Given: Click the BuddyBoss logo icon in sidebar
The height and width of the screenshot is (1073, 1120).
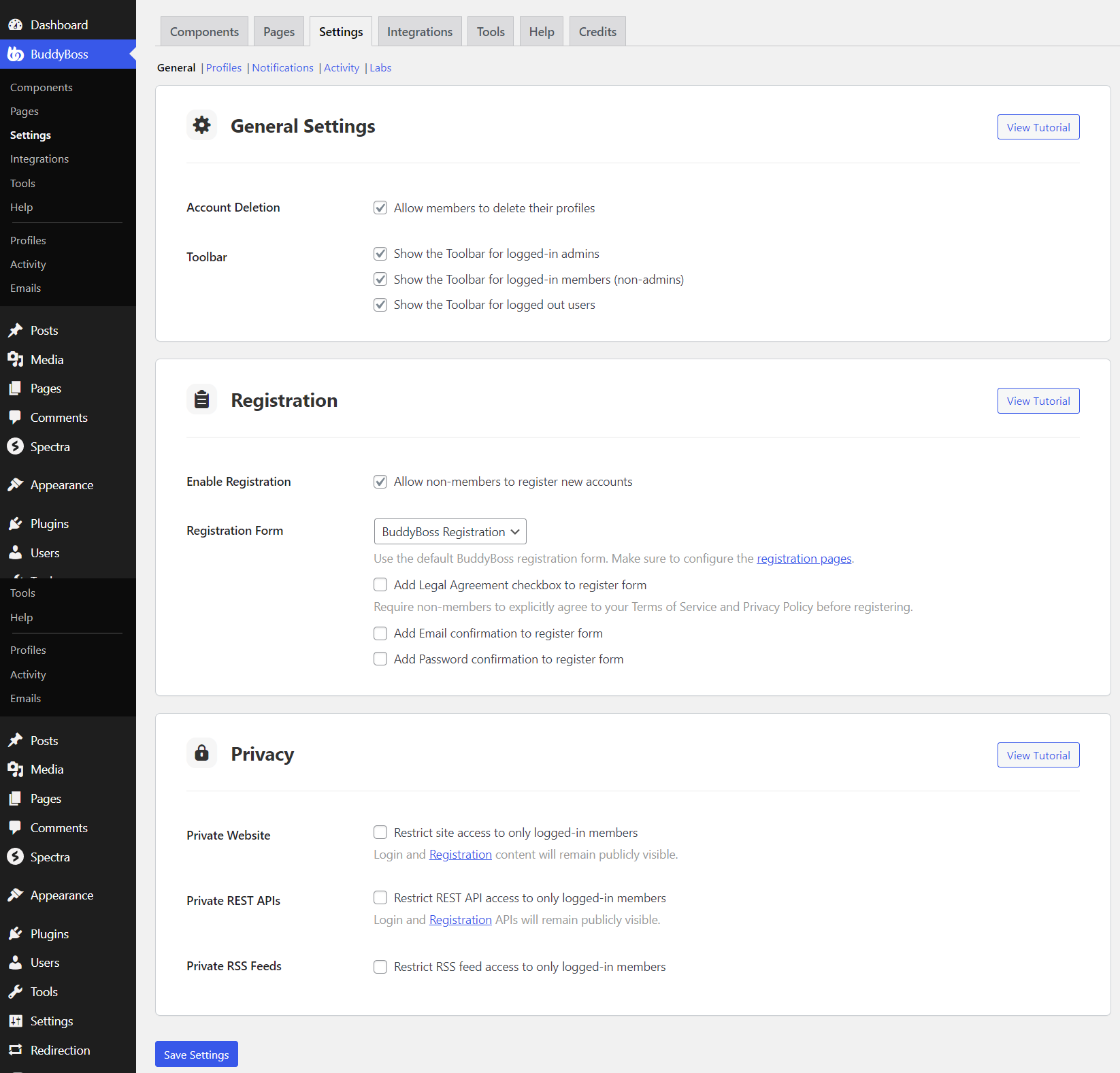Looking at the screenshot, I should [x=15, y=54].
